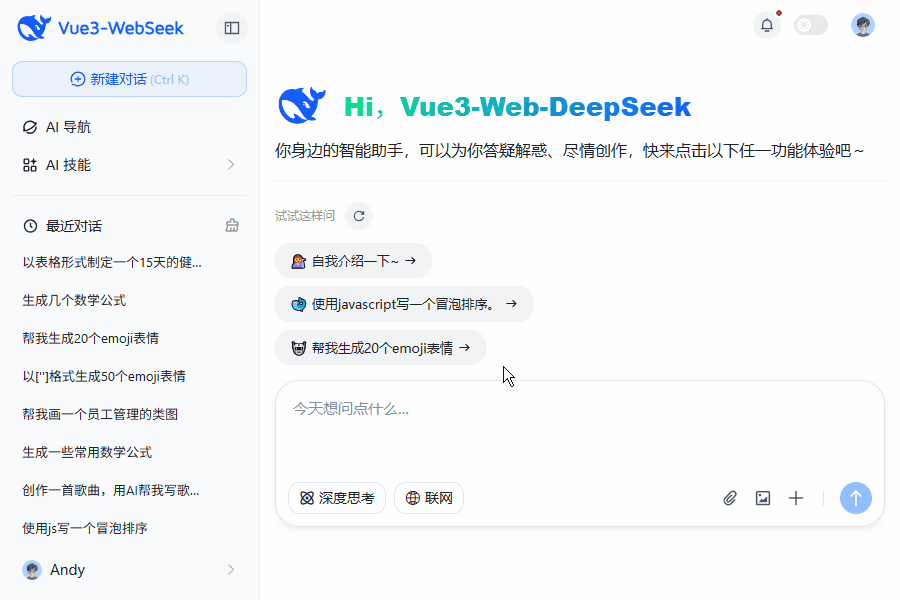The width and height of the screenshot is (900, 600).
Task: Select the attachment paperclip icon
Action: [730, 497]
